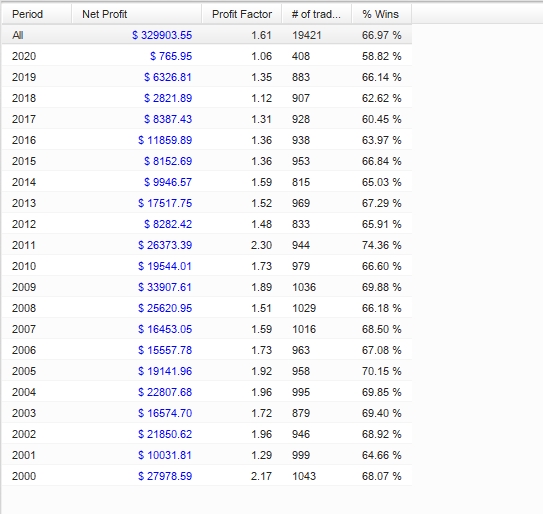
Task: Sort by the % Wins column header
Action: click(382, 14)
